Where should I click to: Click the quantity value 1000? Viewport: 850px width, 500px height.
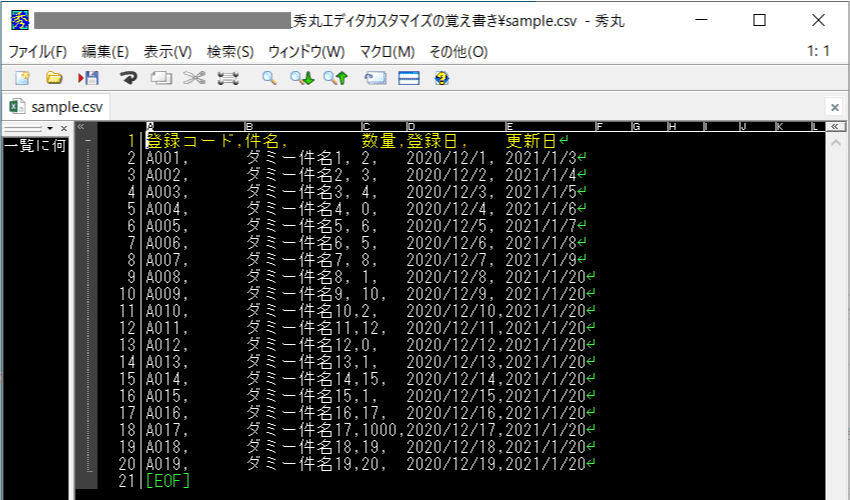pos(379,430)
